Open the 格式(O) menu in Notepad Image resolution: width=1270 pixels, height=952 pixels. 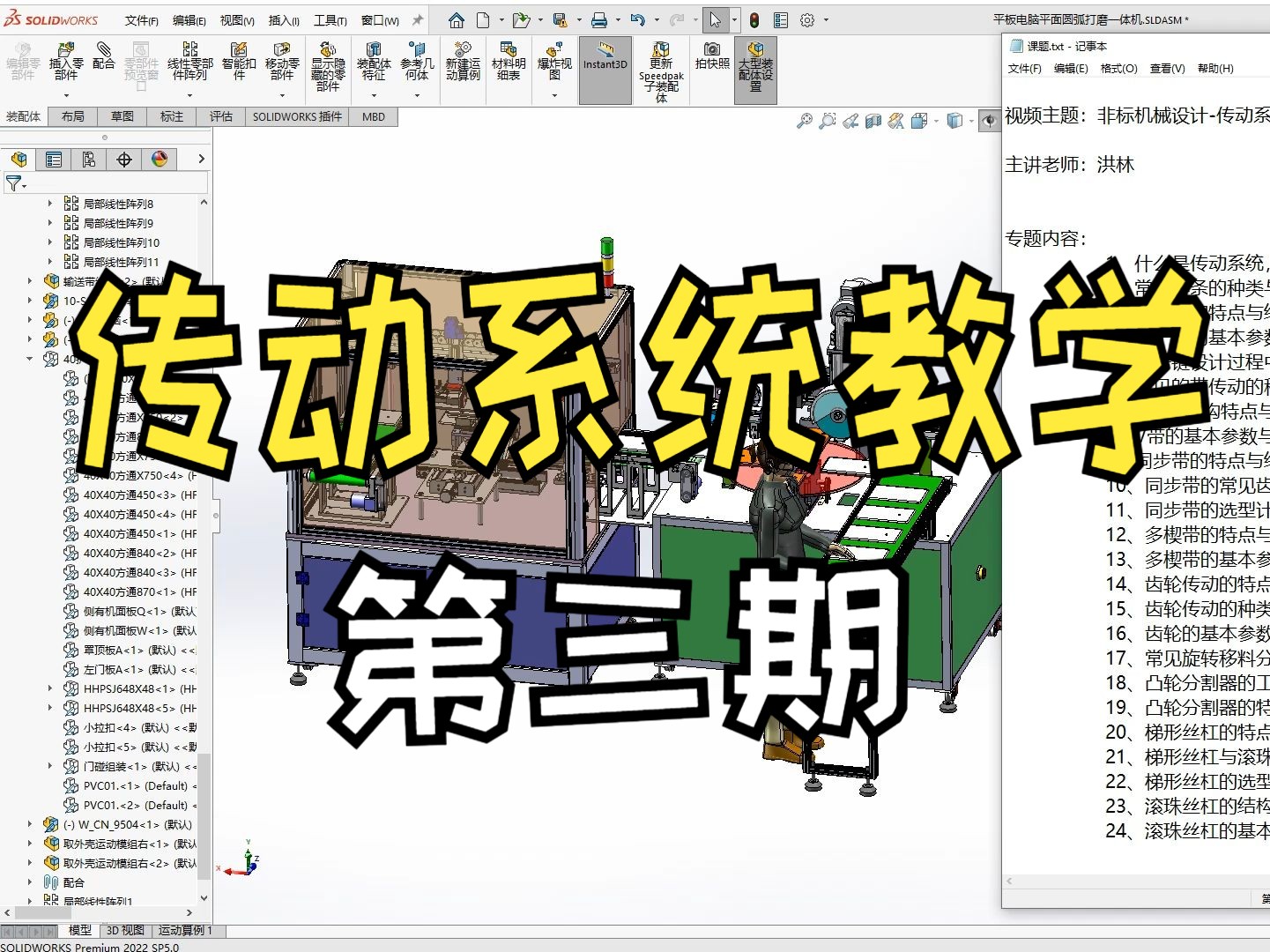[1119, 68]
